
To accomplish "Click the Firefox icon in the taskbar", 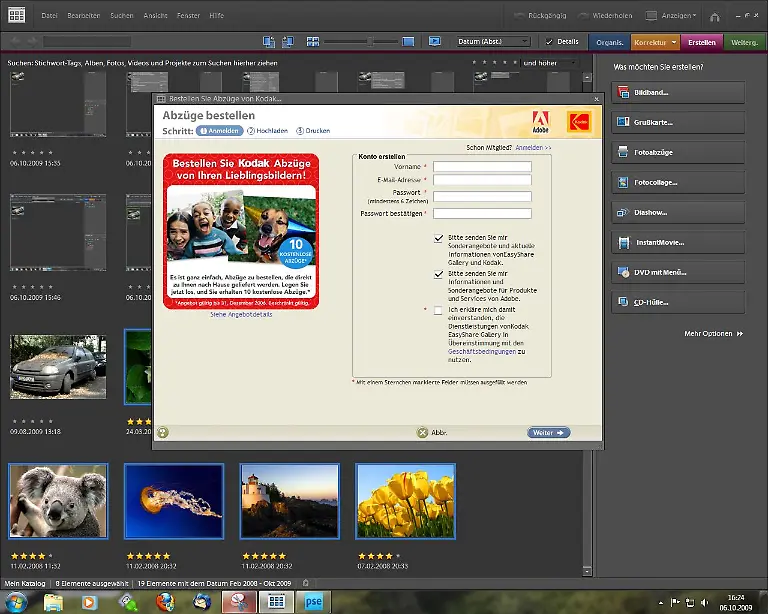I will (x=165, y=601).
